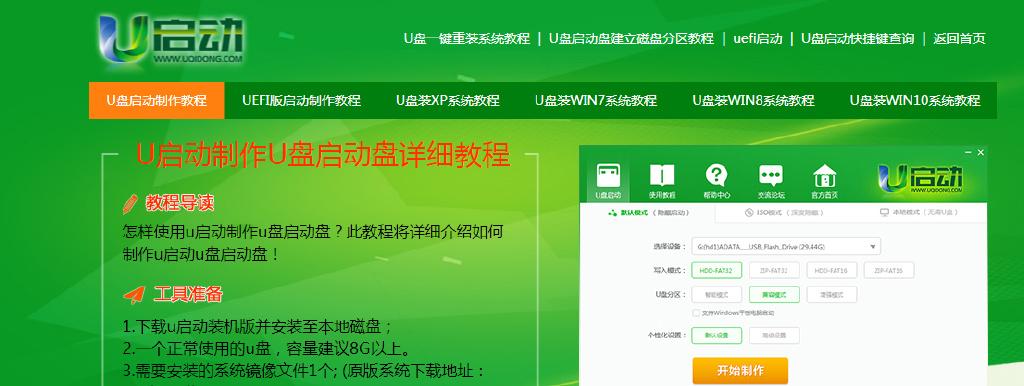The image size is (1024, 386).
Task: Follow the U盘一键重装系统教程 link
Action: coord(466,39)
